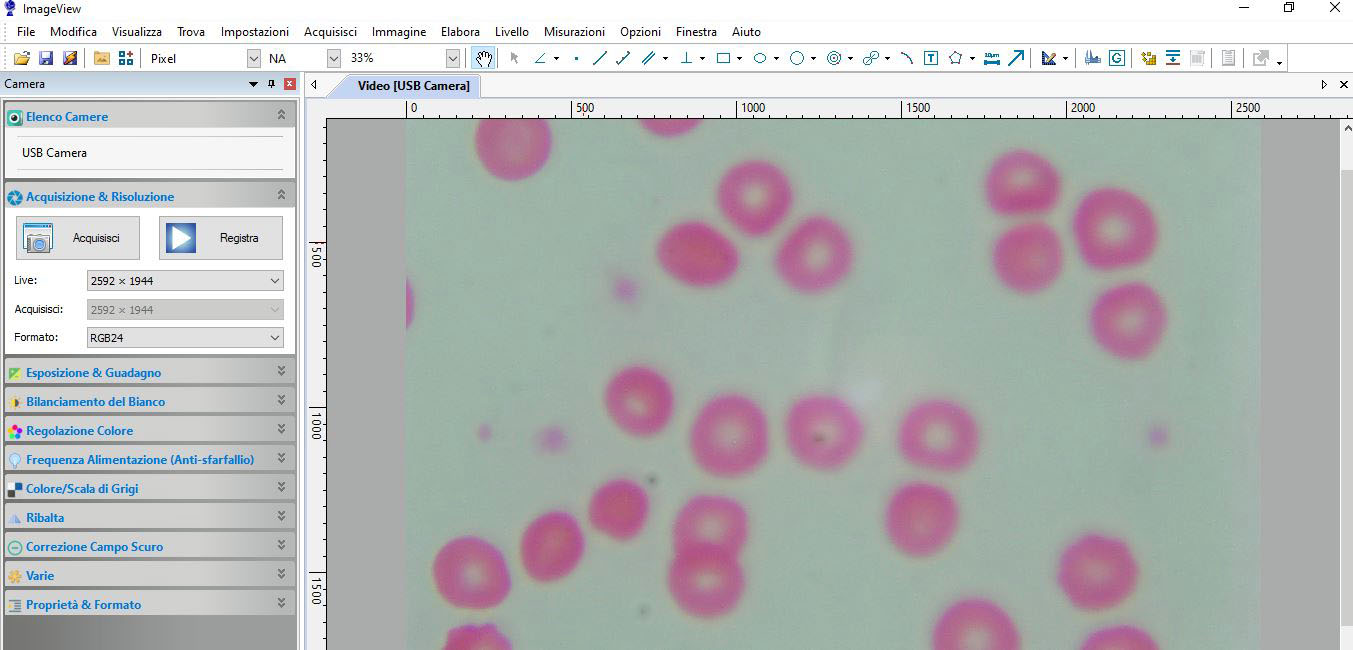Select the concentric circles tool
Viewport: 1353px width, 650px height.
click(x=834, y=58)
